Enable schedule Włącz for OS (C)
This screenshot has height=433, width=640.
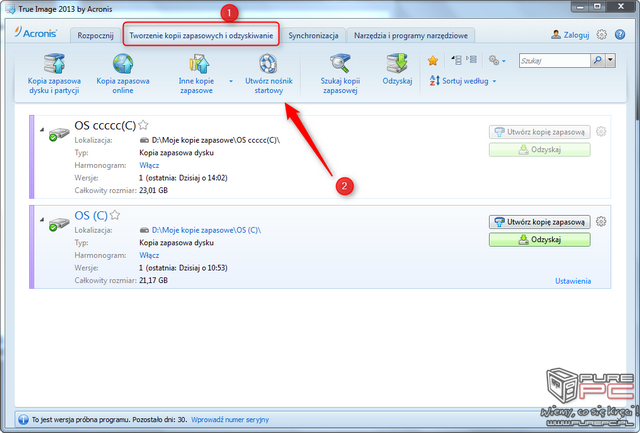[x=149, y=255]
